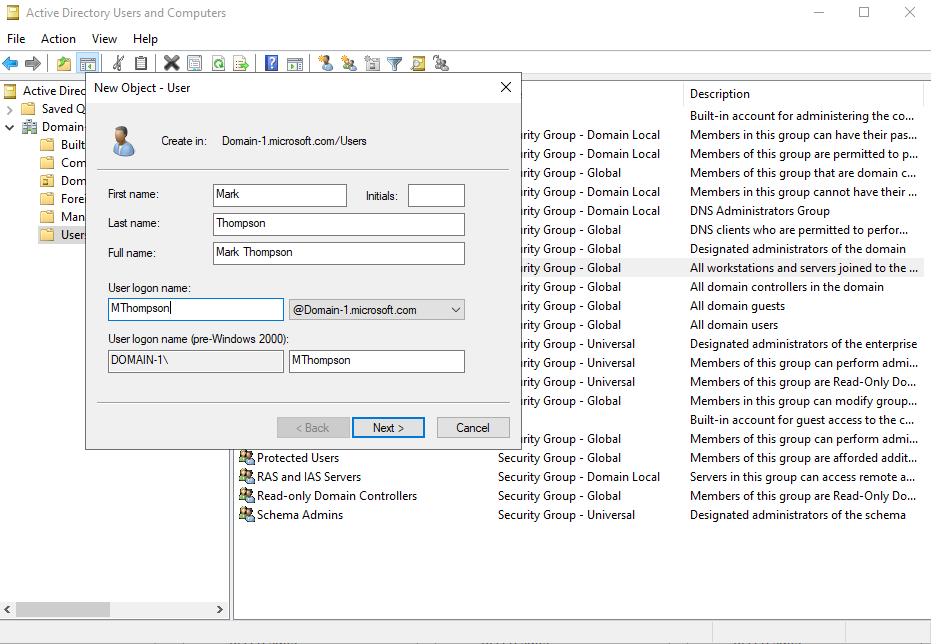
Task: Open Help using the question mark icon
Action: (271, 63)
